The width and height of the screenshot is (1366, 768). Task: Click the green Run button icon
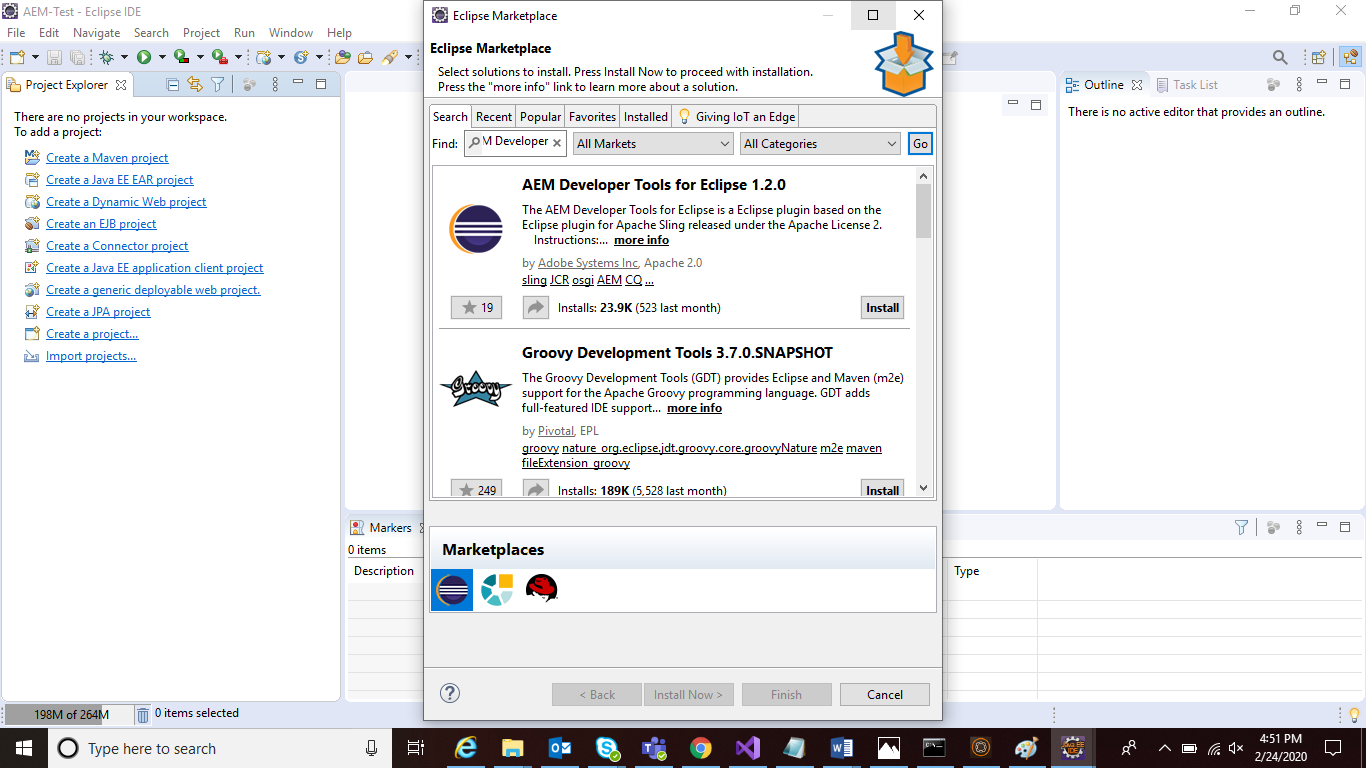144,57
